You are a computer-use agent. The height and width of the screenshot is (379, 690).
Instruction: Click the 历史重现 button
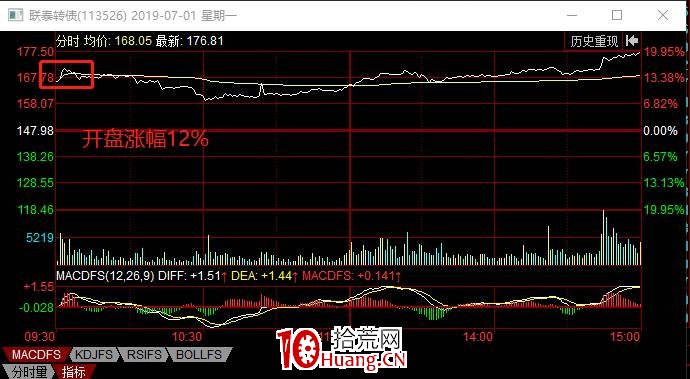tap(594, 41)
